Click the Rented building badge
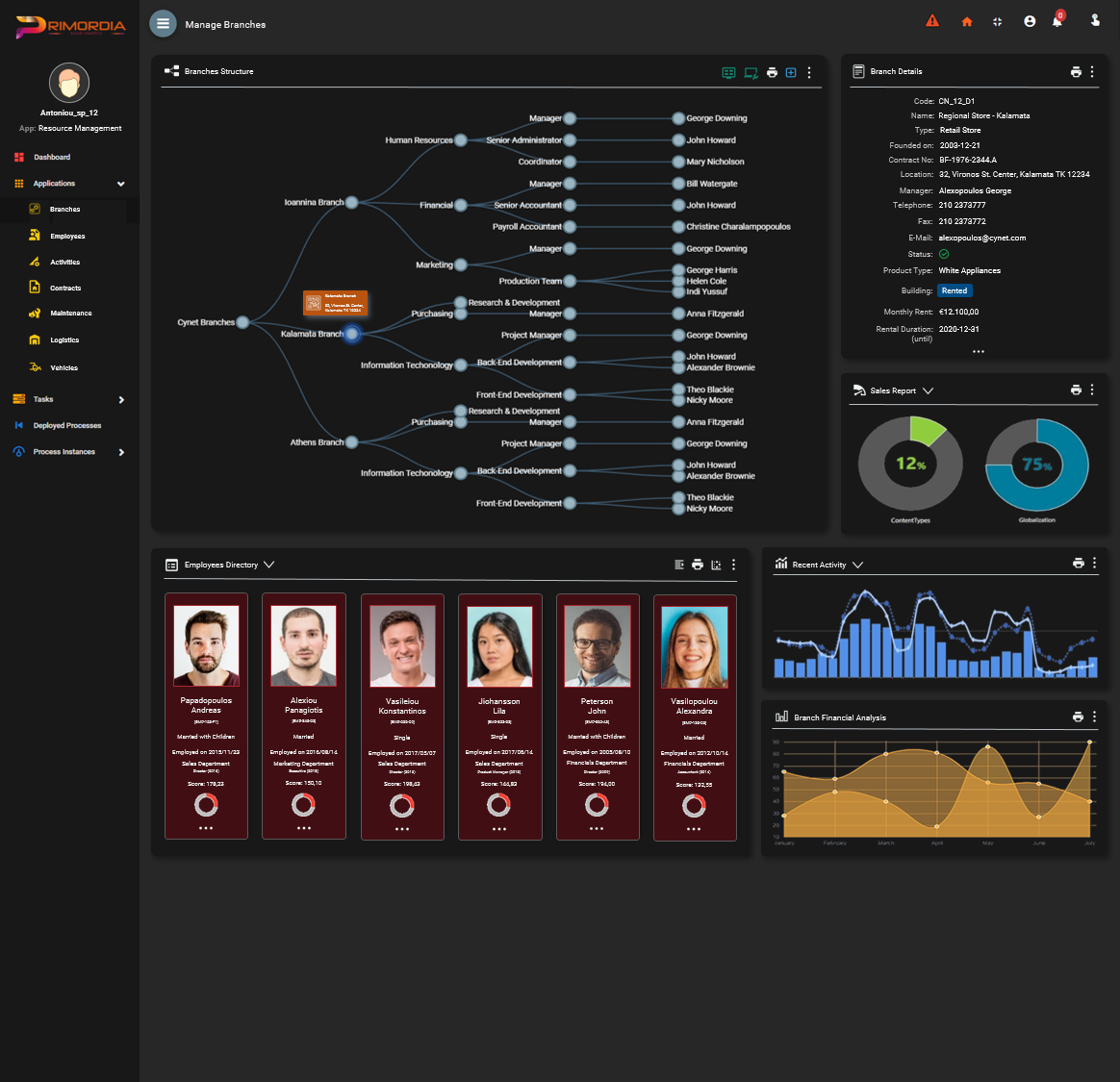This screenshot has width=1120, height=1082. (x=955, y=290)
